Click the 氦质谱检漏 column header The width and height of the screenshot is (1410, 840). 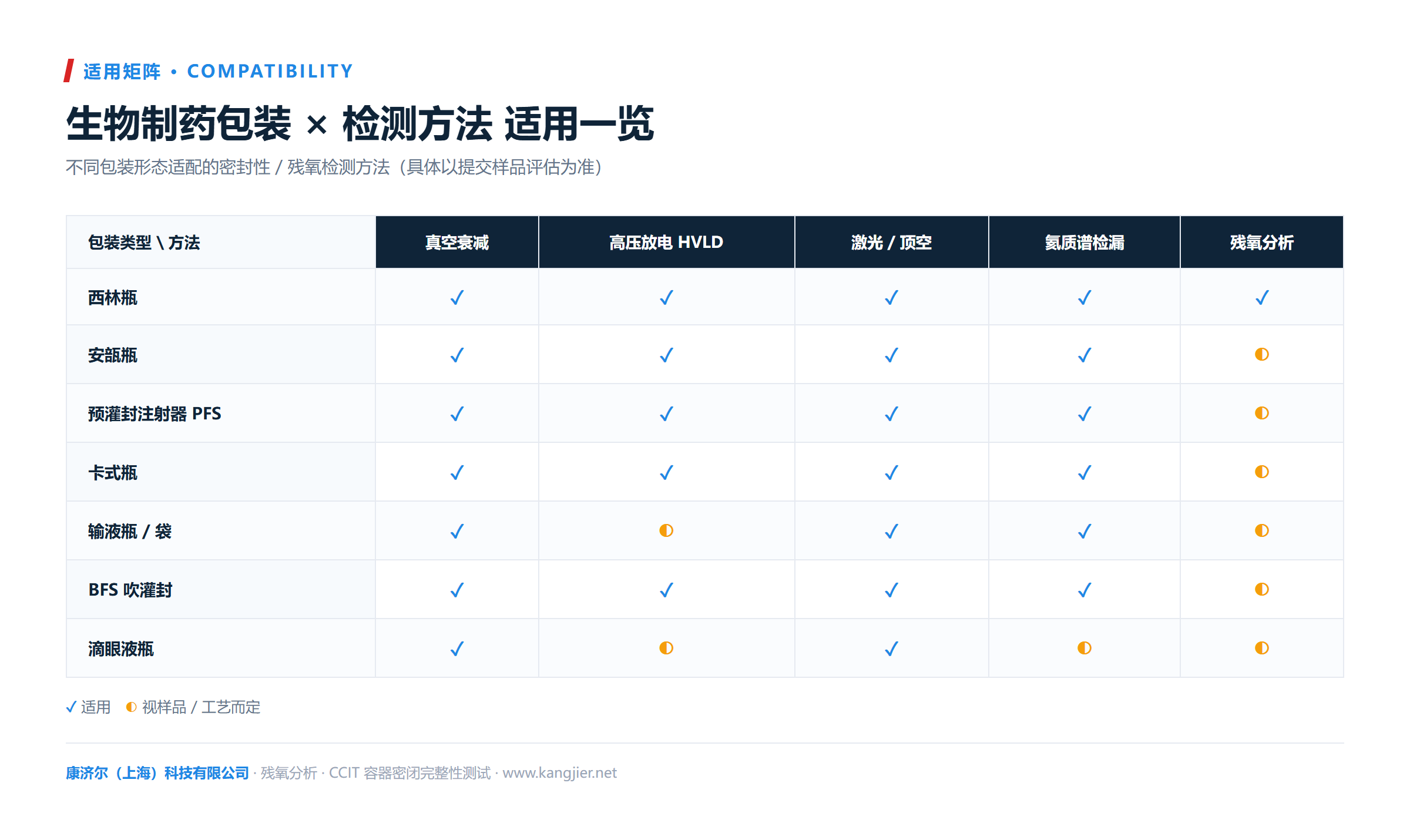[x=1084, y=242]
